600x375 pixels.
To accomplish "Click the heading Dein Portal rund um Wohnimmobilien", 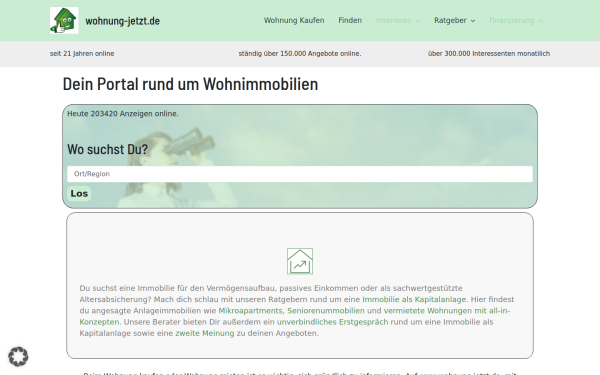I will [x=190, y=84].
